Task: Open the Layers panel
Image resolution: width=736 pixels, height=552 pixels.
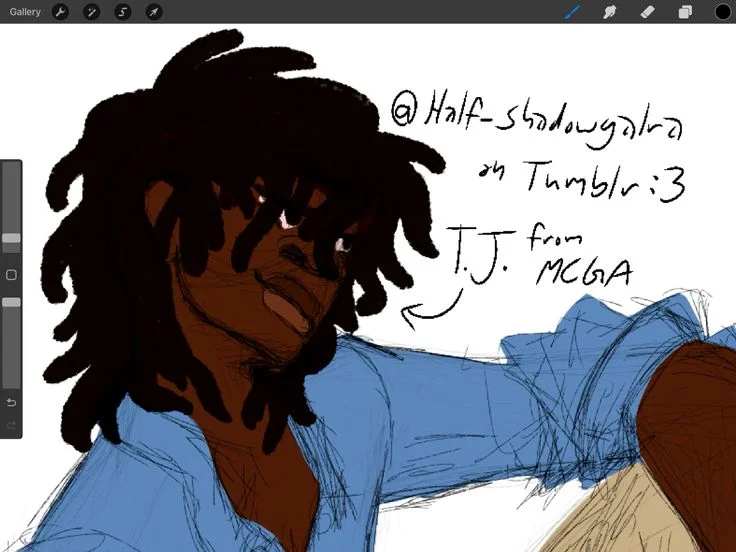Action: 685,12
